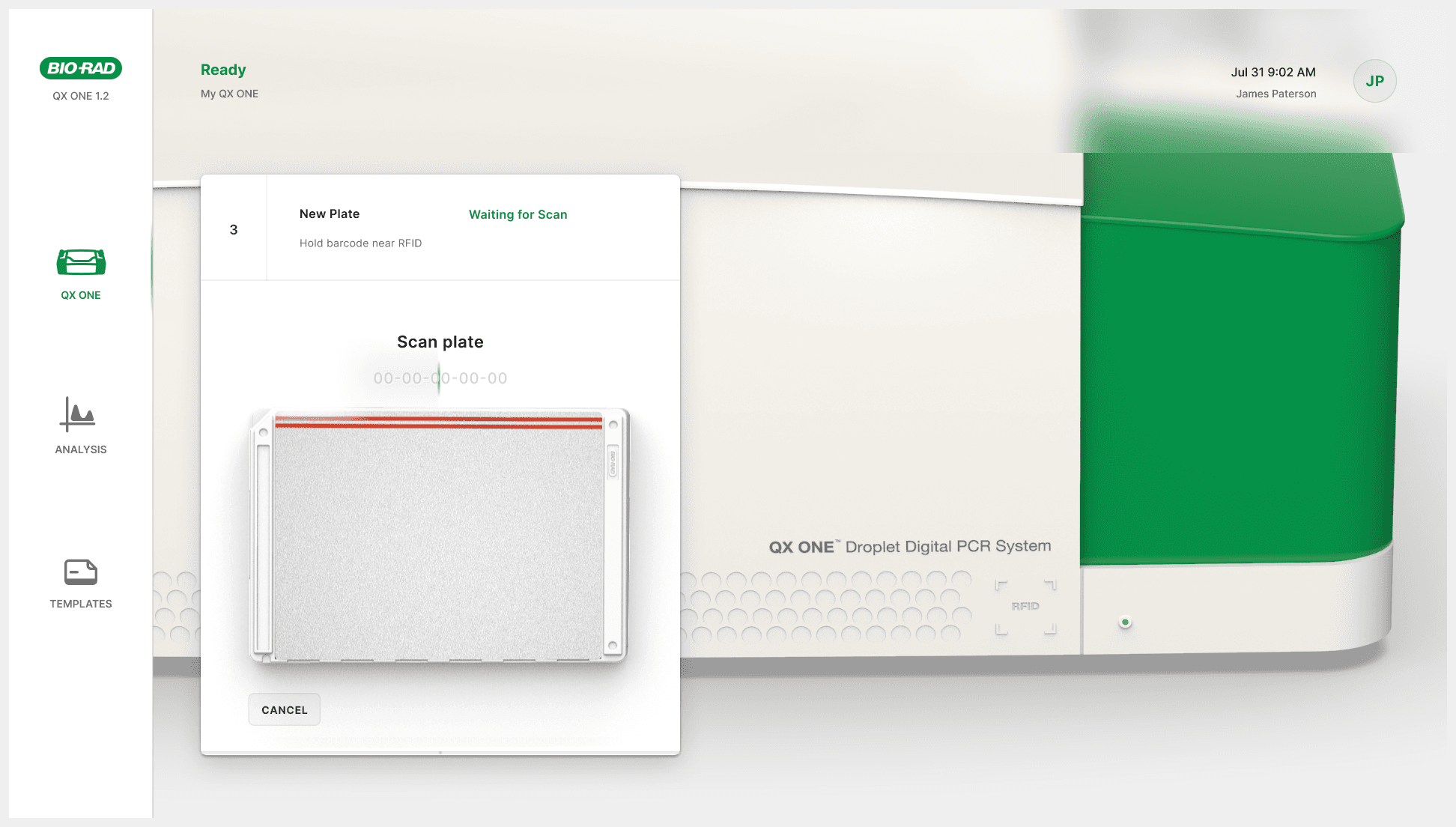Click the green power indicator light

(x=1125, y=622)
